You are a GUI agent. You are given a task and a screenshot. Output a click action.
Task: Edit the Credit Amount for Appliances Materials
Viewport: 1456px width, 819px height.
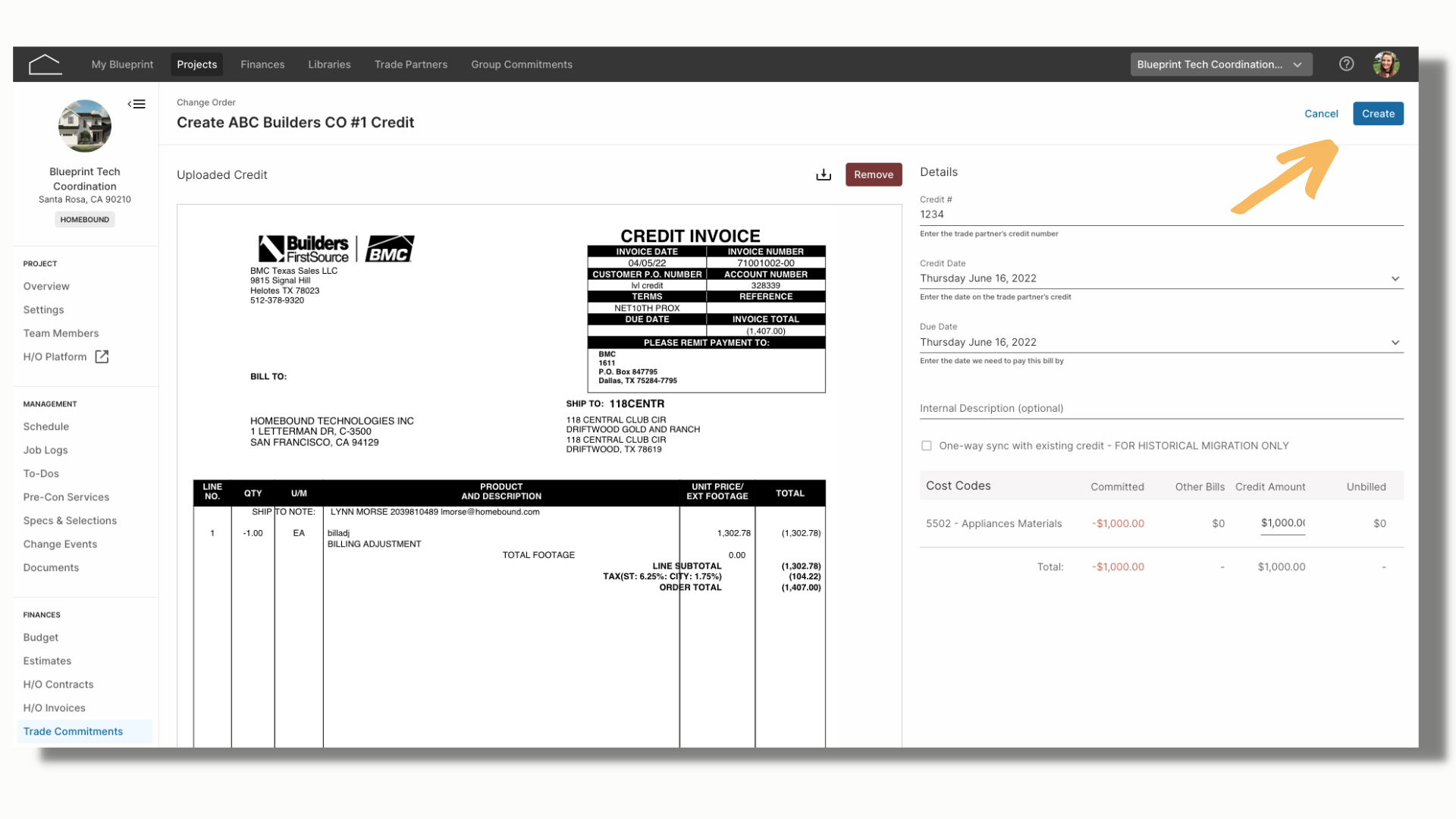[x=1282, y=523]
